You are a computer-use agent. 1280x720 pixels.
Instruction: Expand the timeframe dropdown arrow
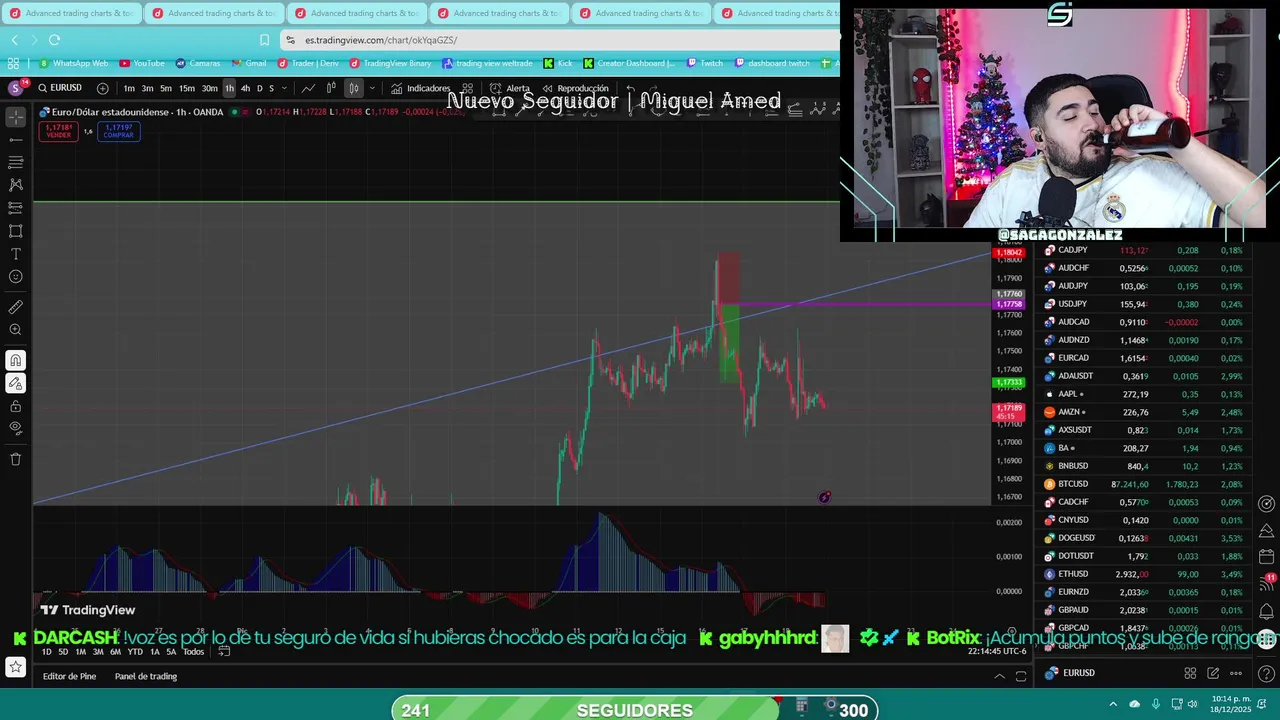(284, 88)
